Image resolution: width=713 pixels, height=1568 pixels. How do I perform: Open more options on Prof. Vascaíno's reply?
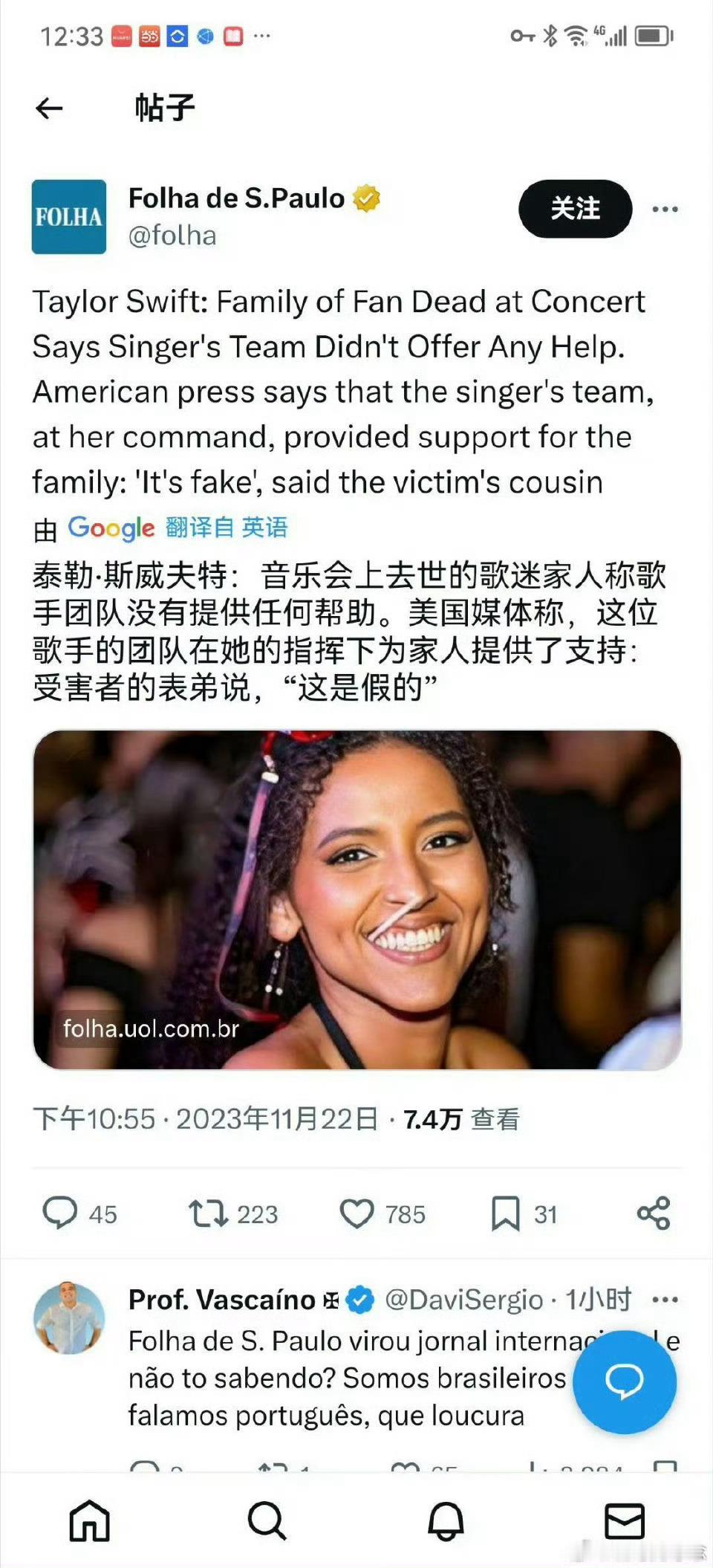tap(665, 1300)
